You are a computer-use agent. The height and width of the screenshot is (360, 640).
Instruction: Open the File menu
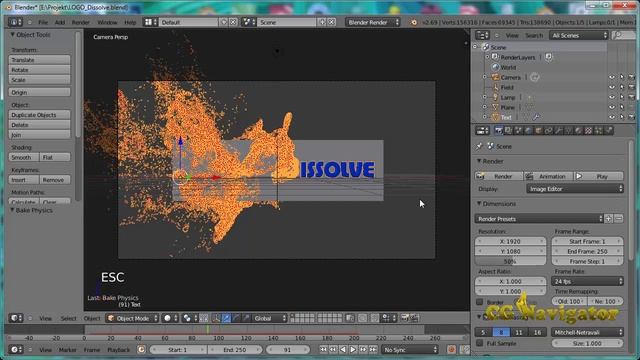click(x=43, y=22)
